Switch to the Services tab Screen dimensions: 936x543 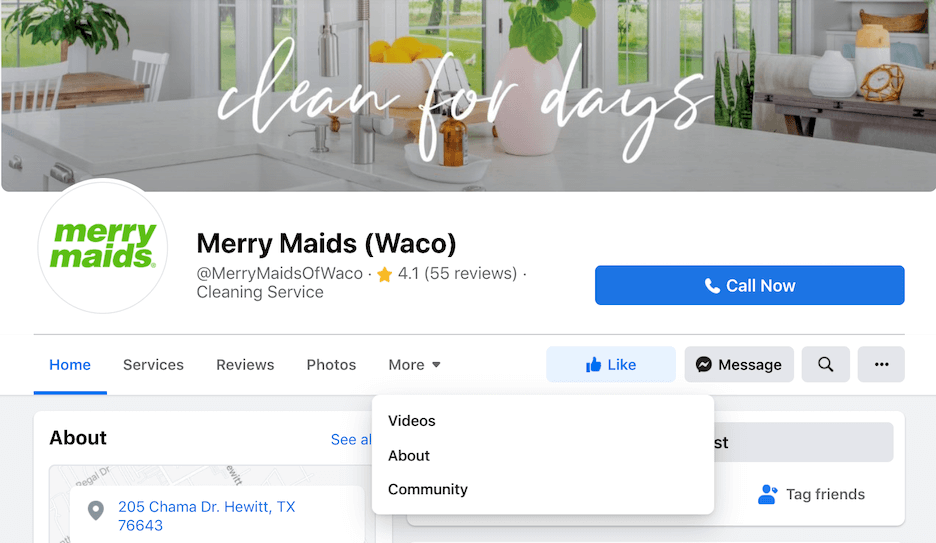pyautogui.click(x=153, y=365)
